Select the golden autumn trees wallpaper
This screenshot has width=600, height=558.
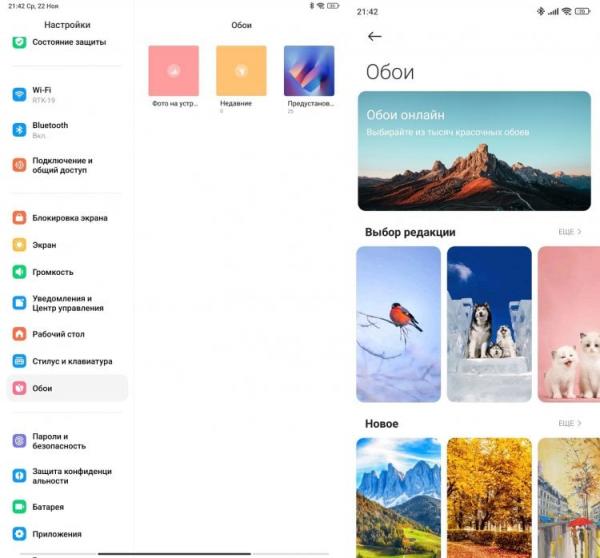[489, 498]
